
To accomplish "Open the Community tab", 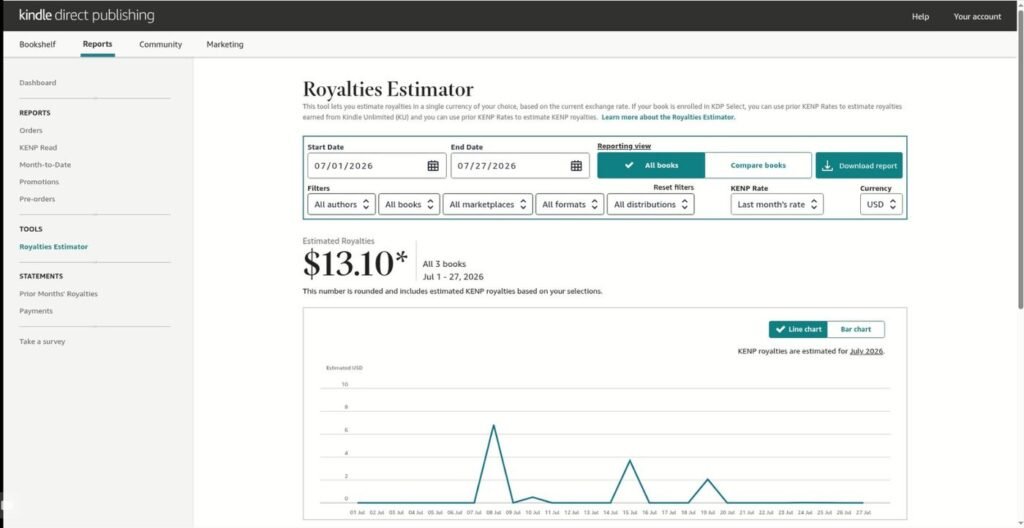I will coord(161,44).
